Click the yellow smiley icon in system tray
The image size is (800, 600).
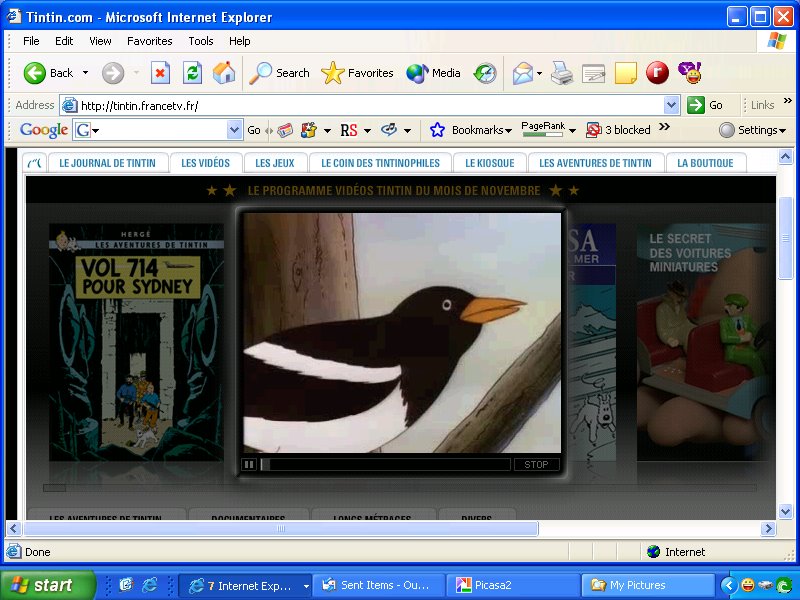click(x=747, y=585)
